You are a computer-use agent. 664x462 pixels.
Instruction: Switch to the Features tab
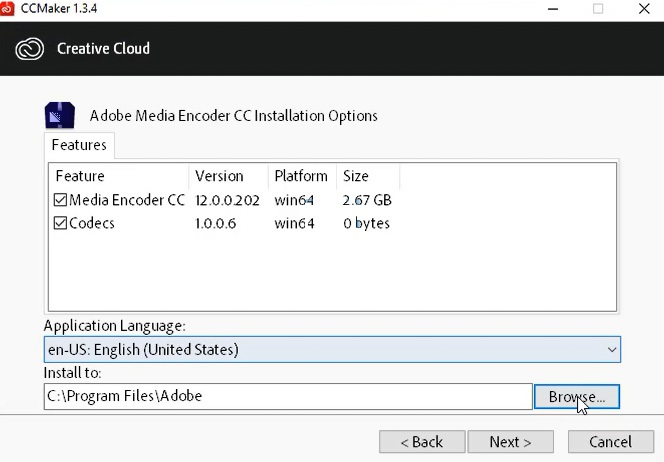(x=79, y=145)
